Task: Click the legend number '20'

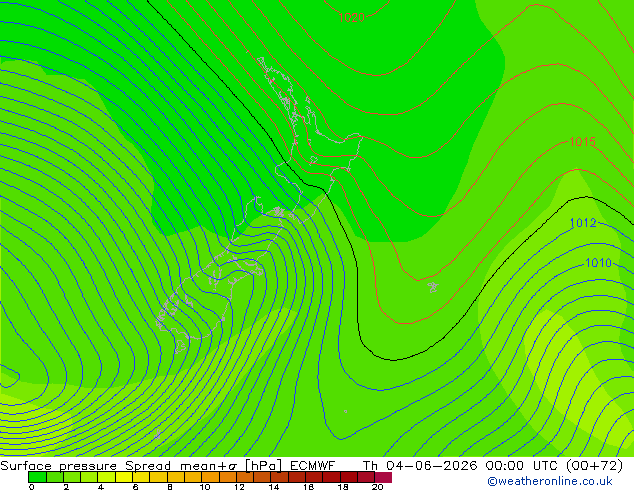Action: (x=377, y=487)
